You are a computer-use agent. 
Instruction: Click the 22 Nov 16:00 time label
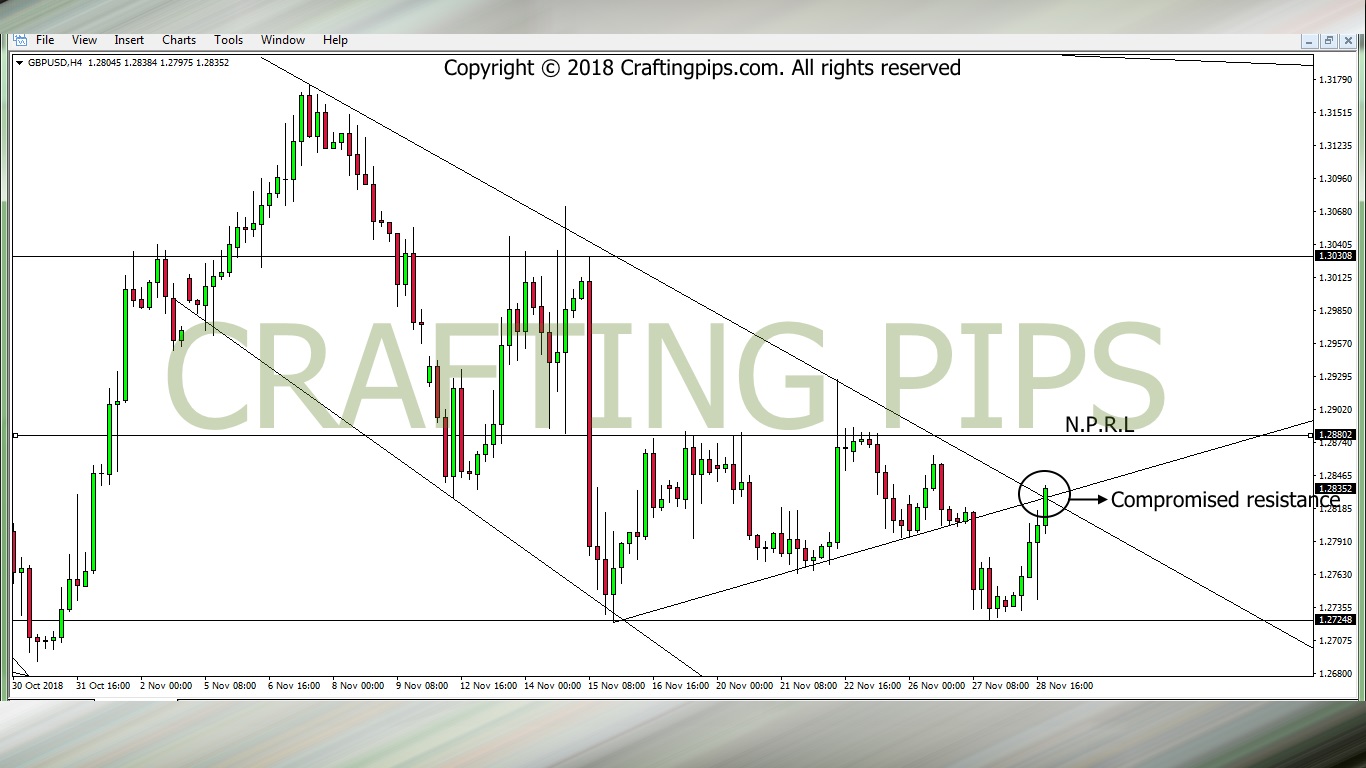tap(873, 686)
